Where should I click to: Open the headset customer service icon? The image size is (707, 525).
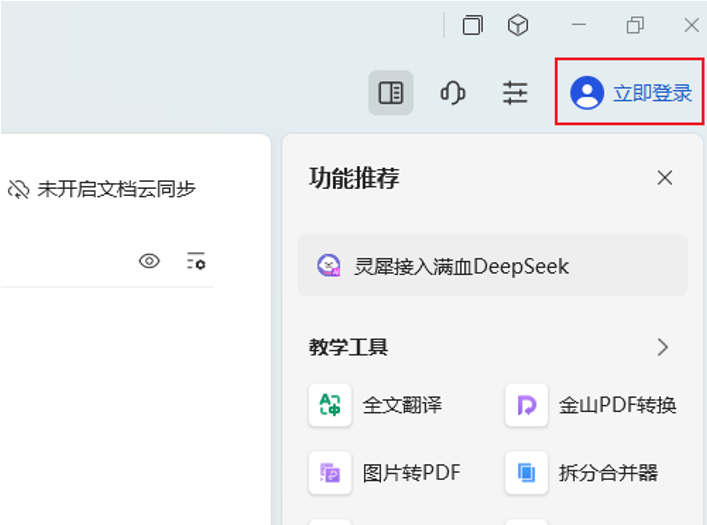pyautogui.click(x=453, y=93)
